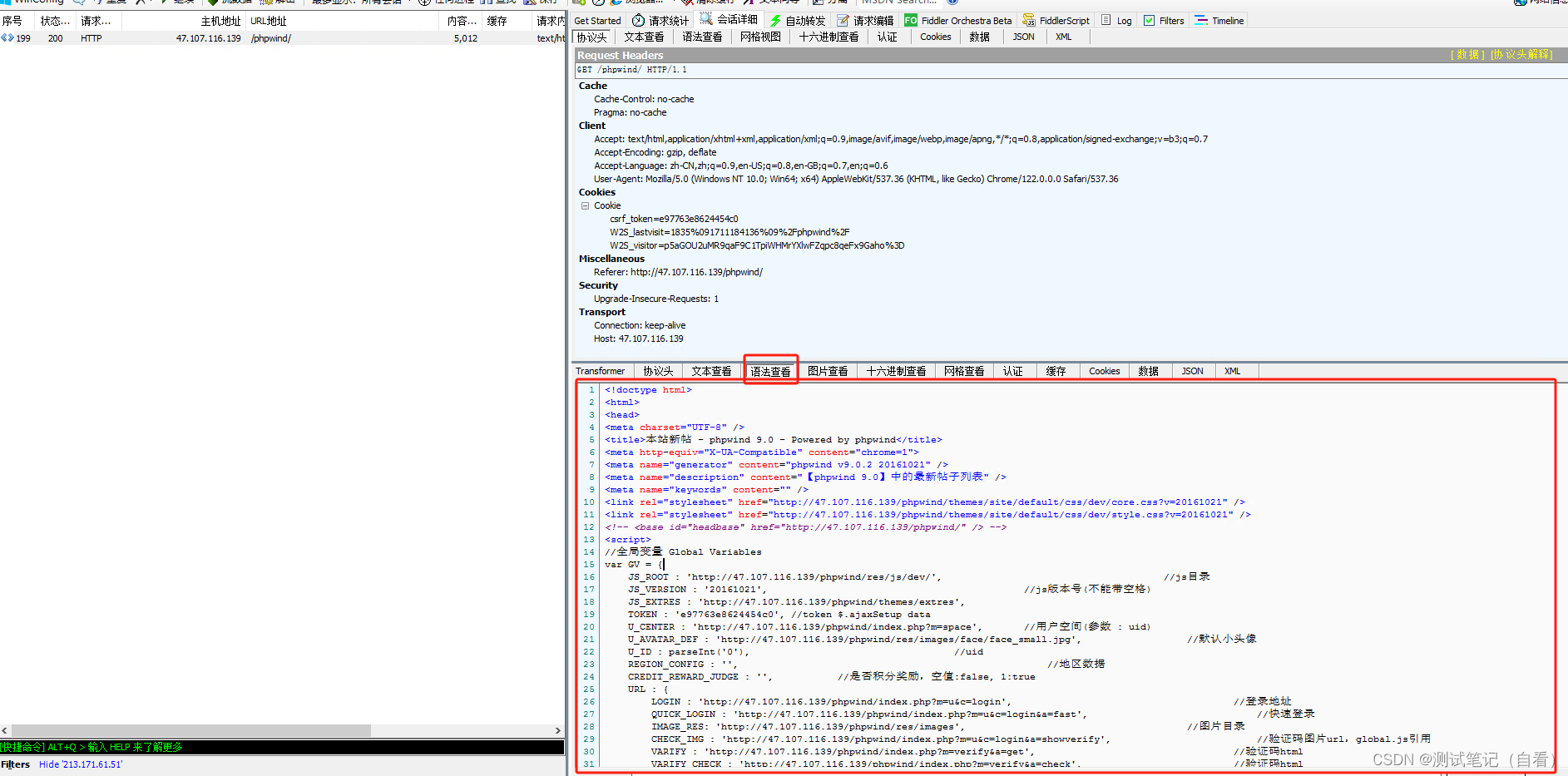Open the Log tab
Screen dimensions: 1568x776
(1116, 20)
